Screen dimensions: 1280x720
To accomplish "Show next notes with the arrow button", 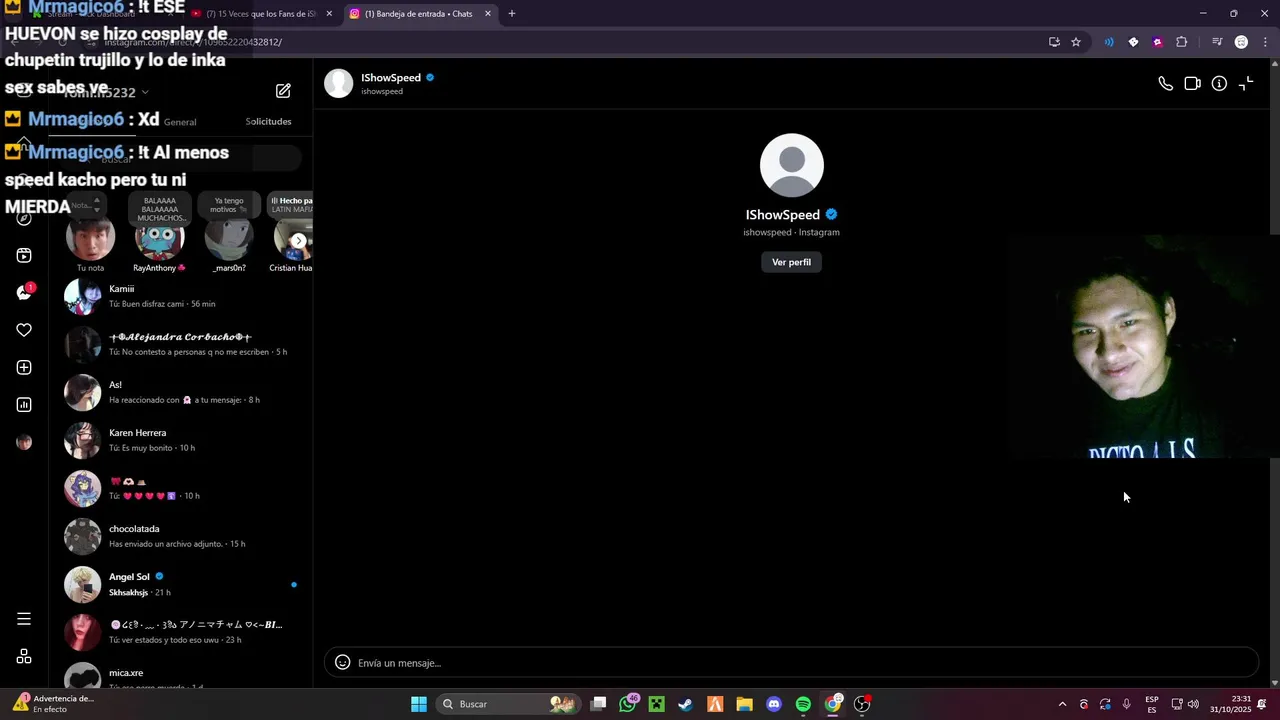I will click(298, 240).
